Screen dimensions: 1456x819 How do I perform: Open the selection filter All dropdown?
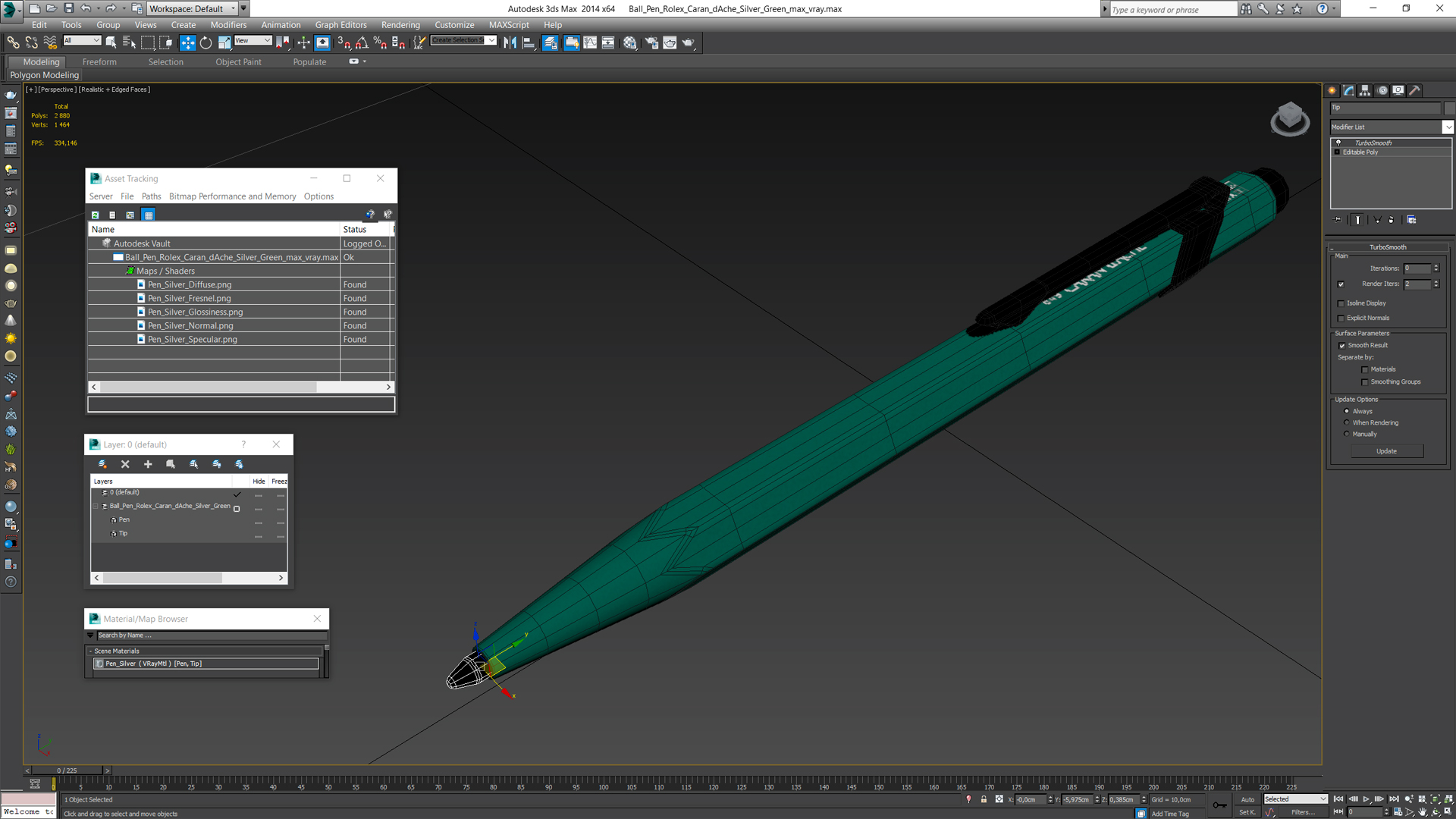click(82, 41)
